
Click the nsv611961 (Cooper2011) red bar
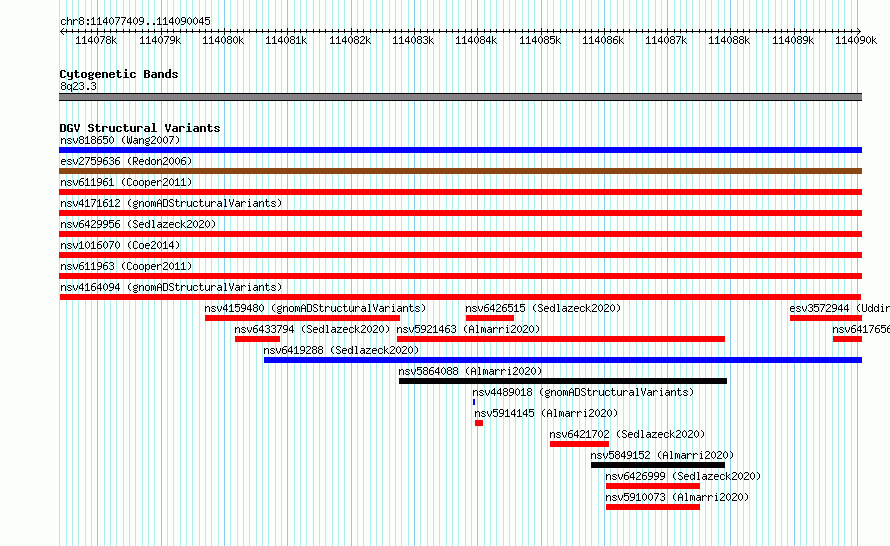pos(460,192)
